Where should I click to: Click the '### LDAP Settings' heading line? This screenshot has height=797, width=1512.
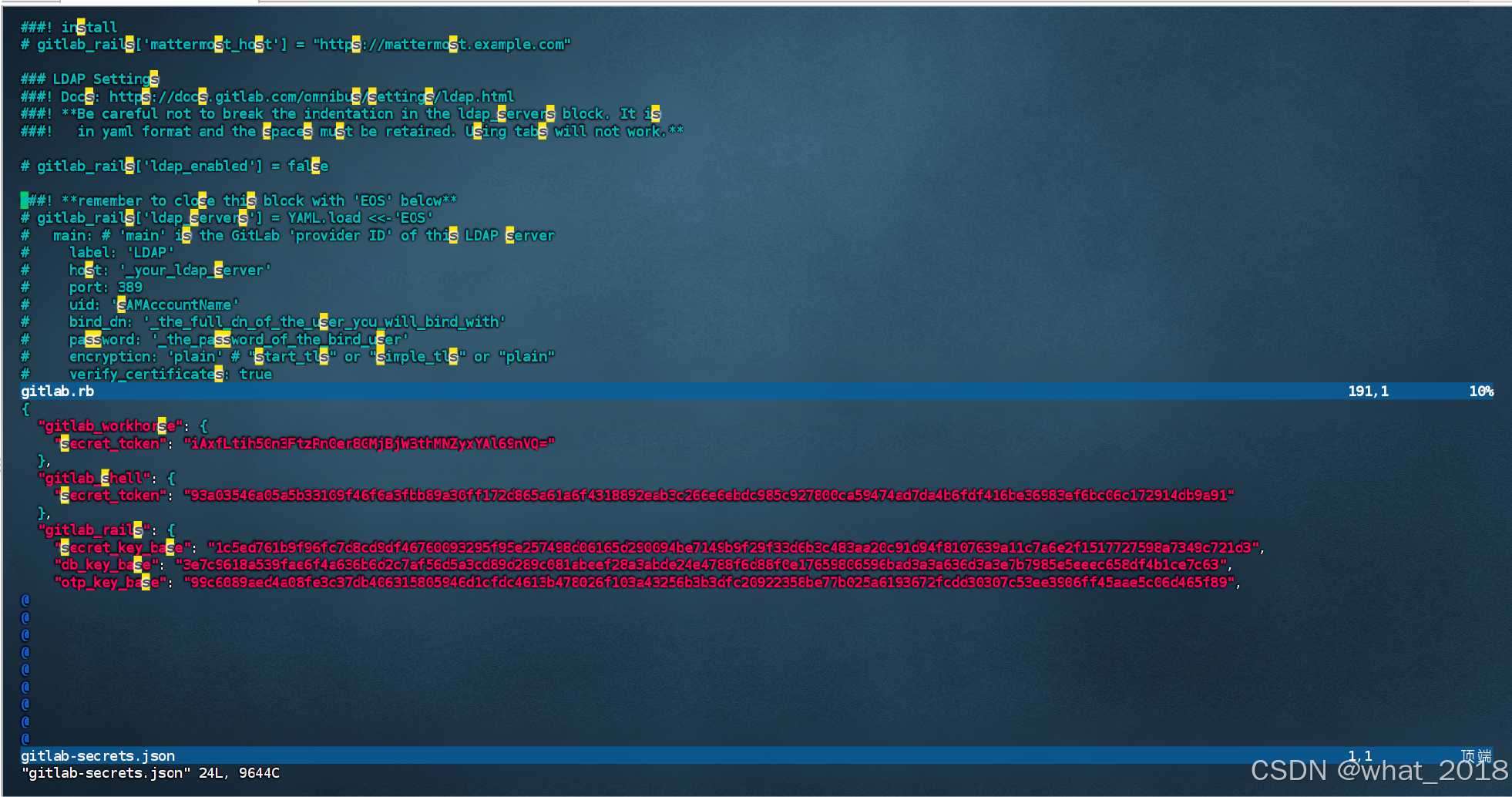pyautogui.click(x=89, y=79)
